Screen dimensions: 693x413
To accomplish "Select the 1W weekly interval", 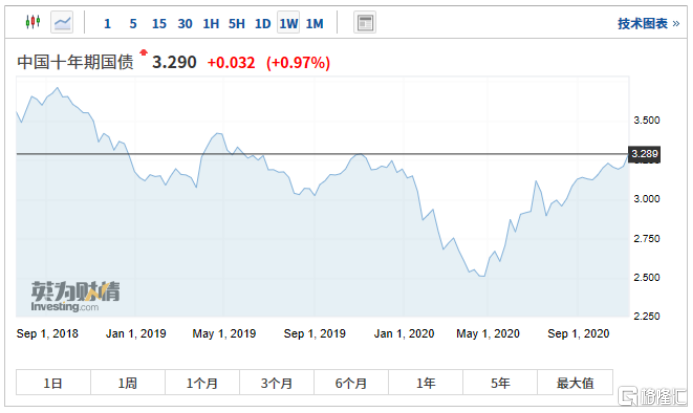I will [289, 23].
